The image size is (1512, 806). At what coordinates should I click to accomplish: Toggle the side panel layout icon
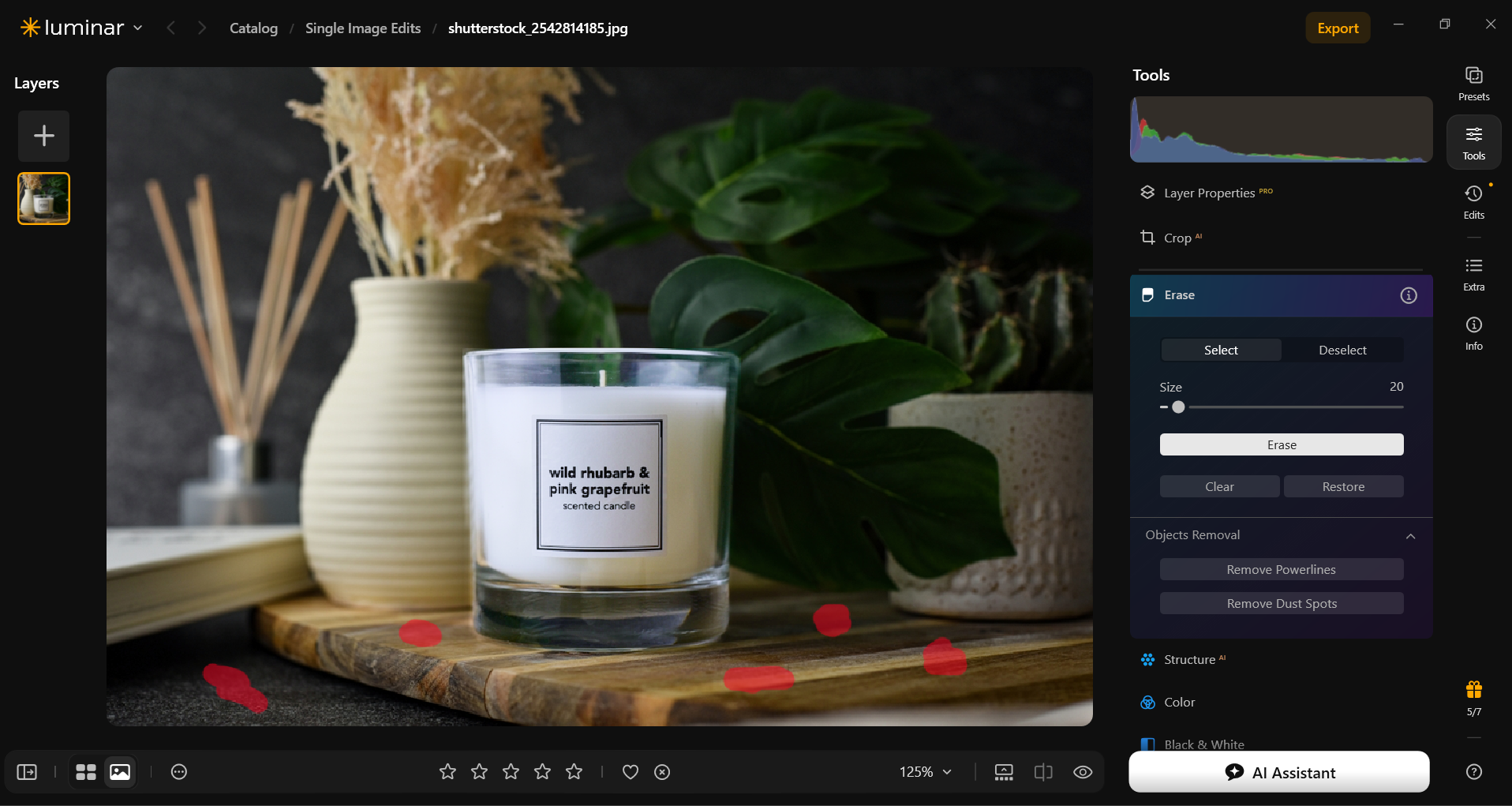click(27, 772)
